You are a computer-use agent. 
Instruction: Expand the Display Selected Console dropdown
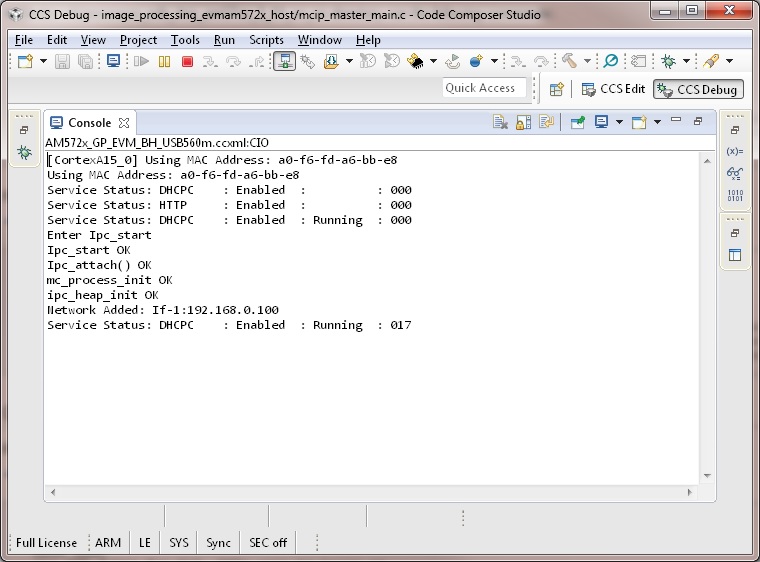[620, 123]
